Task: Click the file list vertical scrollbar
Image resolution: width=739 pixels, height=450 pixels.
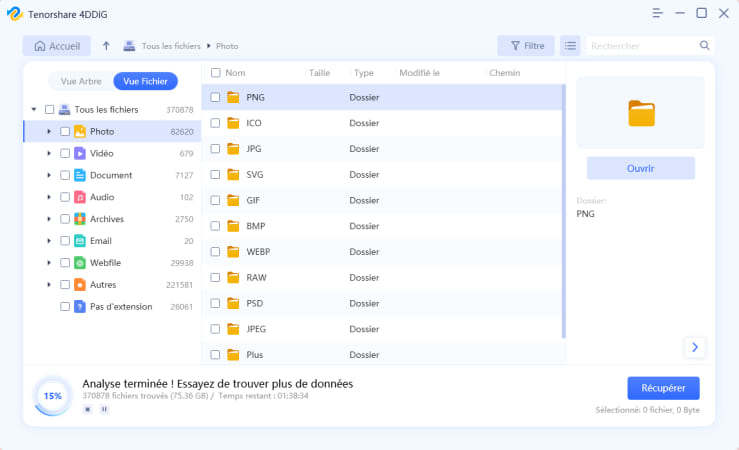Action: [564, 211]
